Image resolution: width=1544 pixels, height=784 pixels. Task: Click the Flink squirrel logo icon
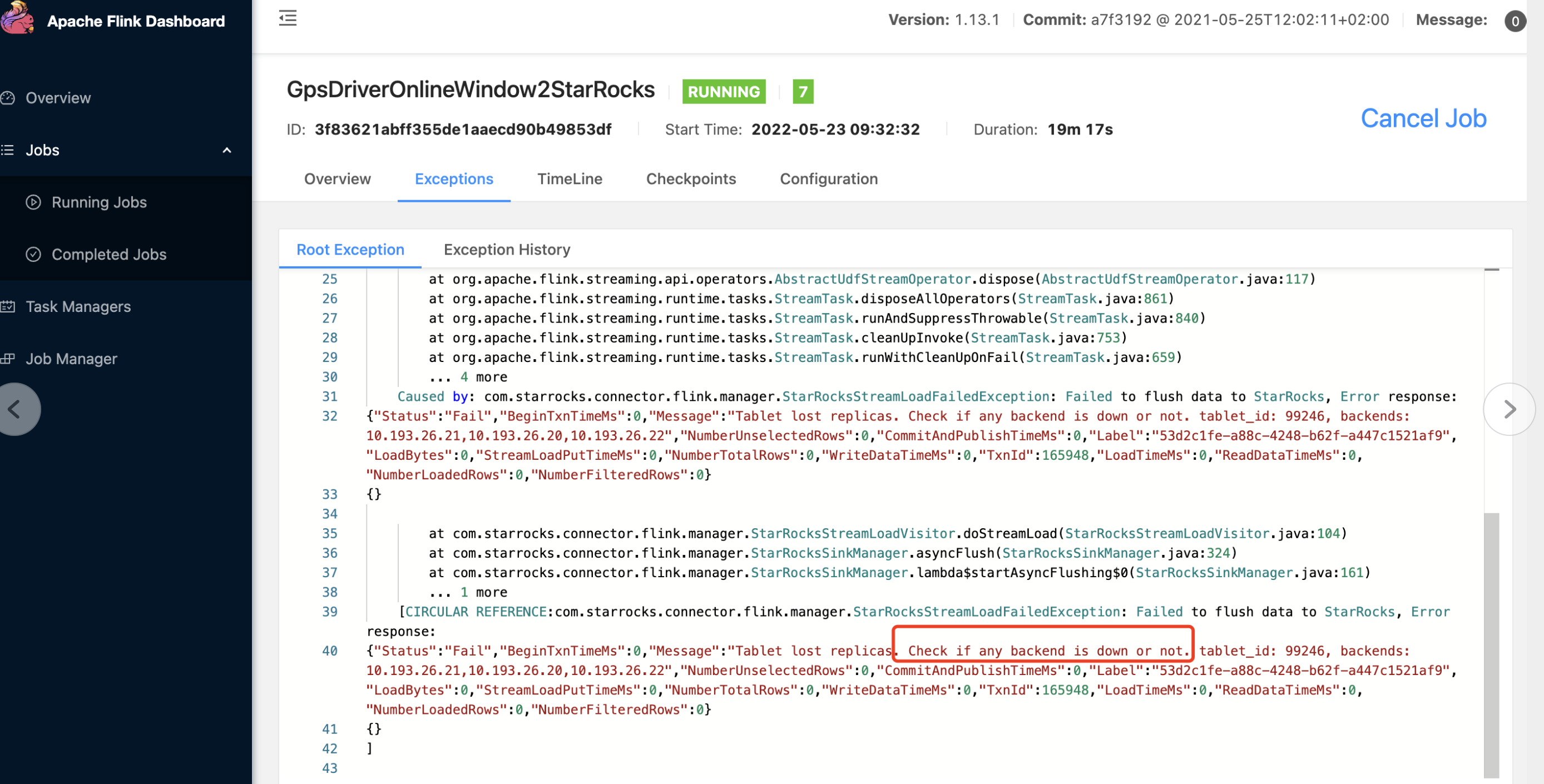[17, 18]
